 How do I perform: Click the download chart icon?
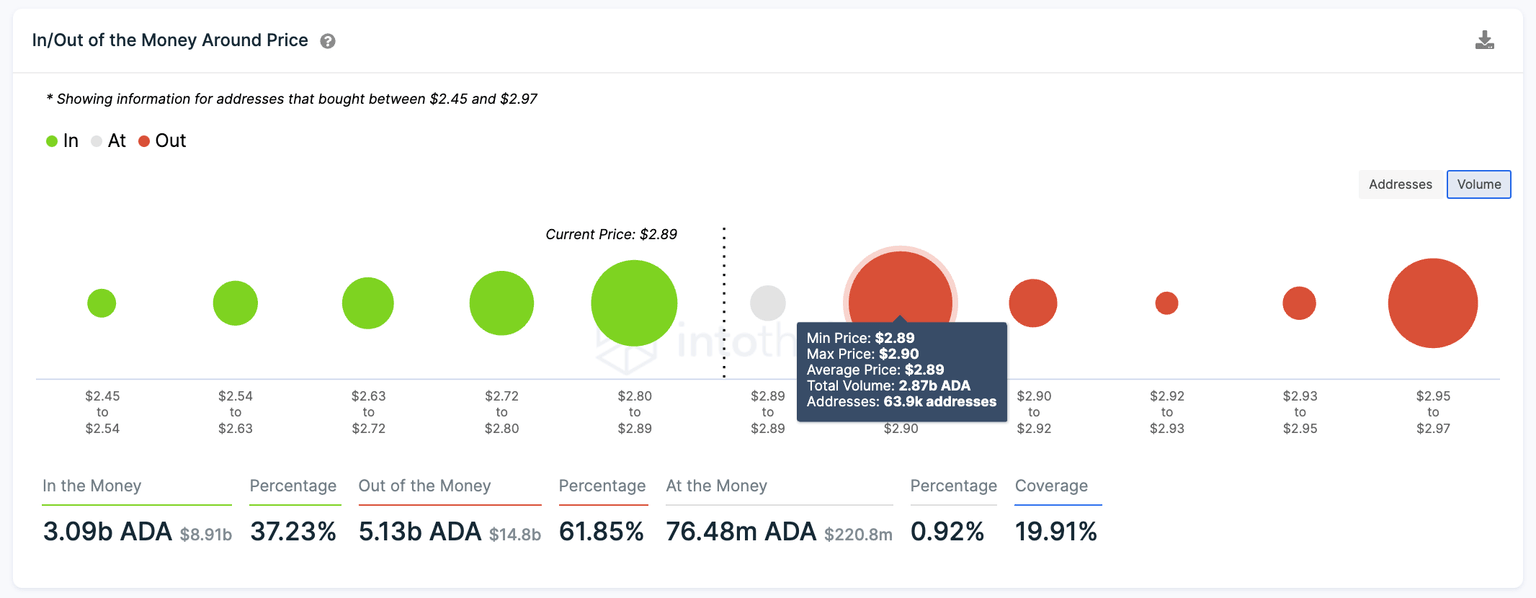tap(1485, 40)
